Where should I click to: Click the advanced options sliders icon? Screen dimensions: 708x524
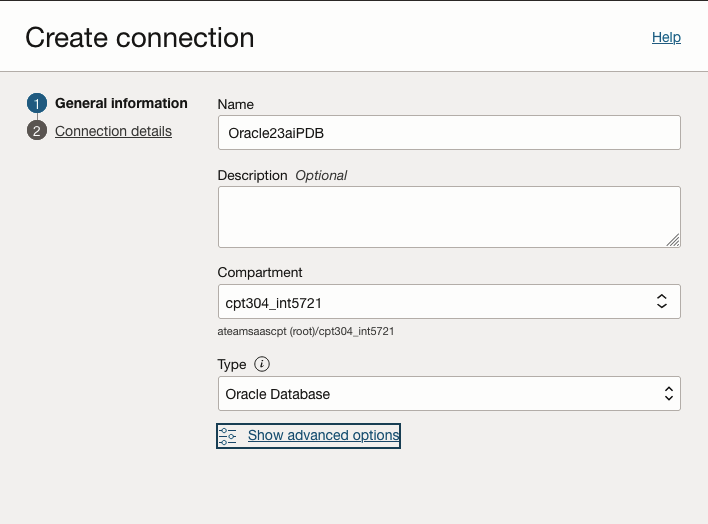(x=228, y=436)
